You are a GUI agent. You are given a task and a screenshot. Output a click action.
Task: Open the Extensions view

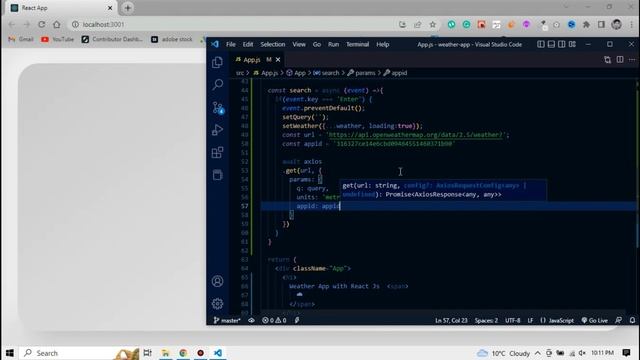[218, 153]
